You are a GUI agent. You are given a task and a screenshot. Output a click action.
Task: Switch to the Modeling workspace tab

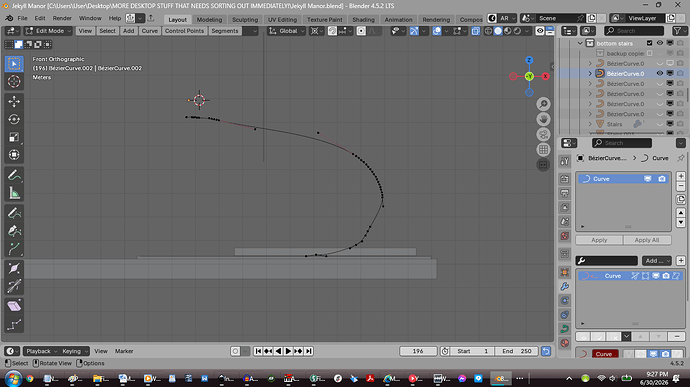[x=209, y=20]
